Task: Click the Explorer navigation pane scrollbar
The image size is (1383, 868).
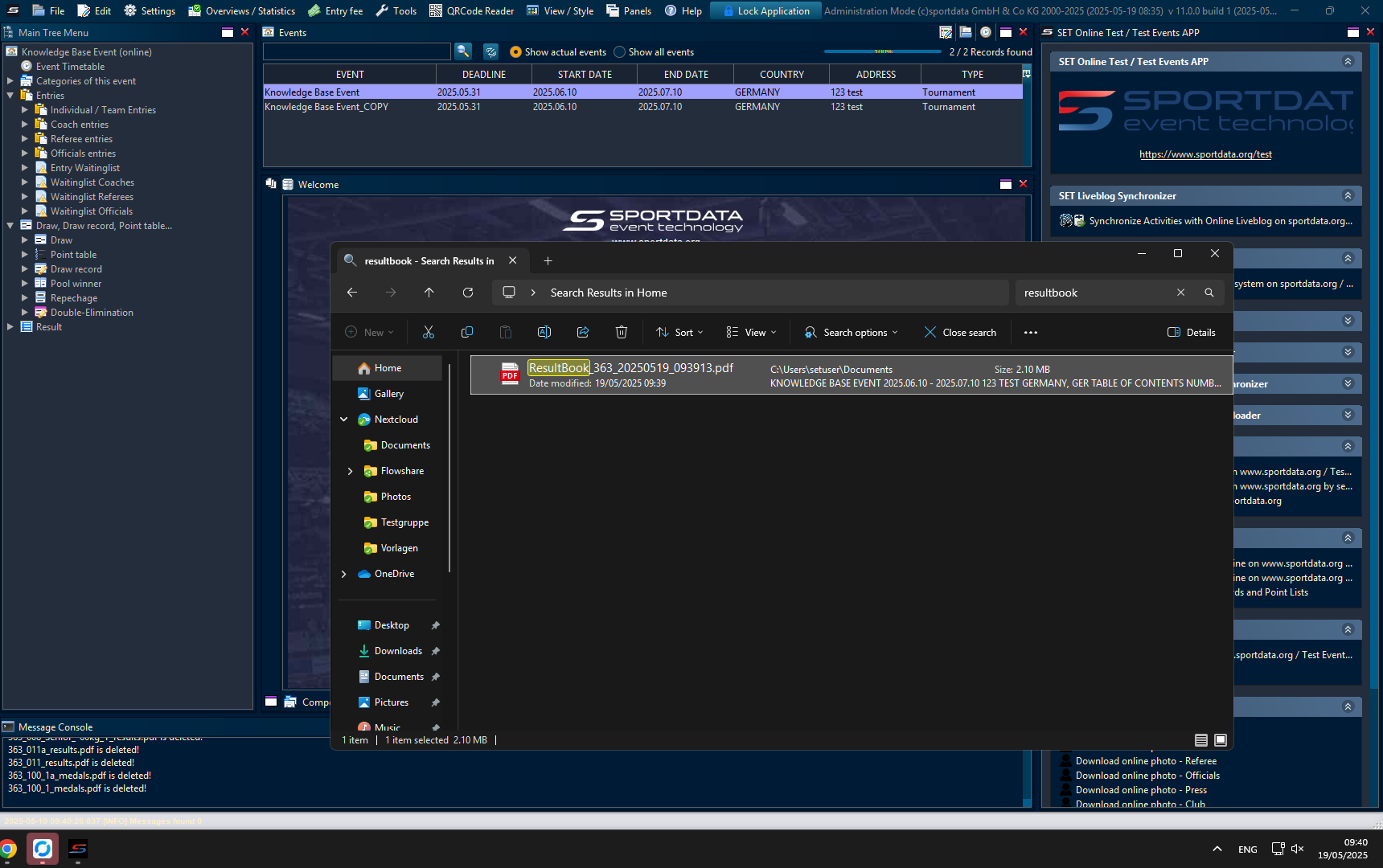Action: point(449,466)
